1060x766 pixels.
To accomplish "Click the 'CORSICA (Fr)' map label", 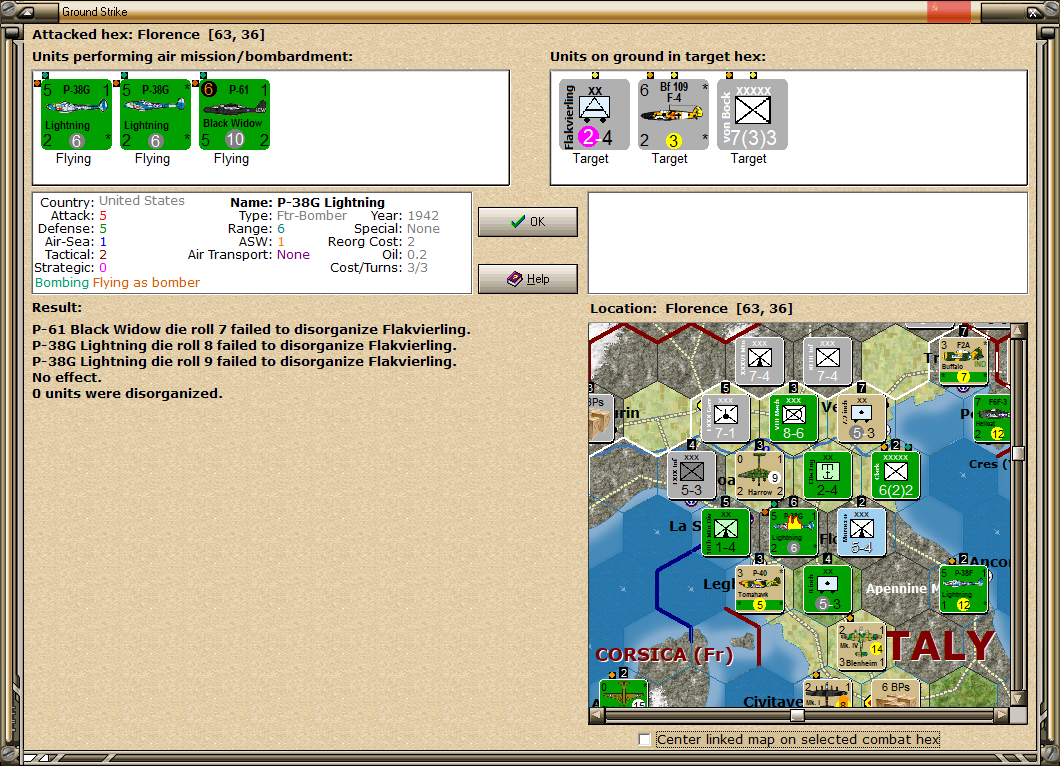I will 665,655.
